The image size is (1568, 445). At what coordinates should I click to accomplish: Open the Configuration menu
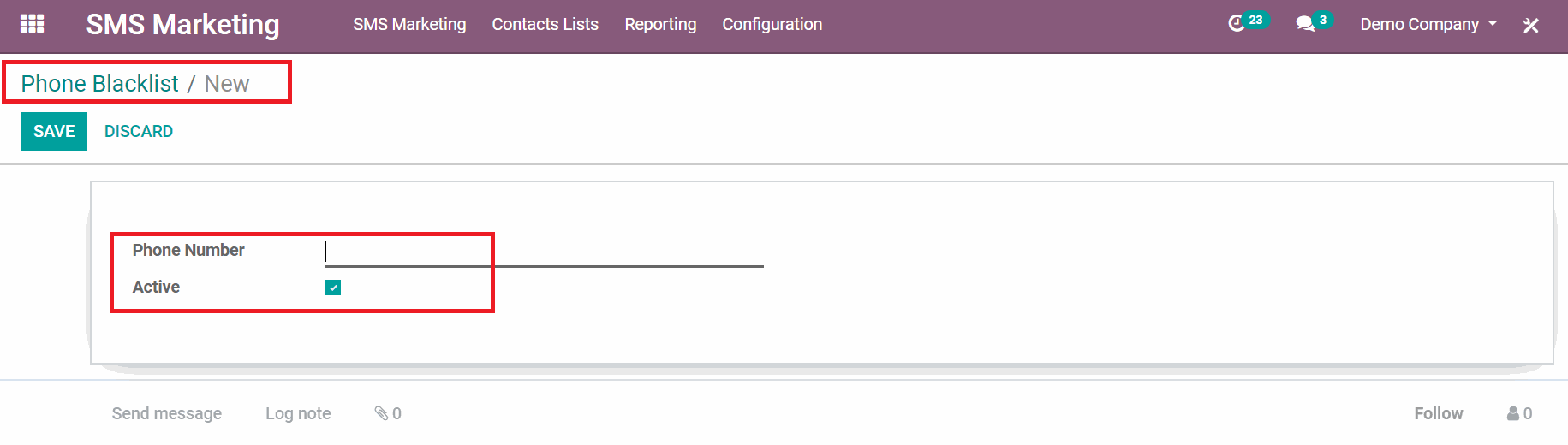pyautogui.click(x=772, y=24)
